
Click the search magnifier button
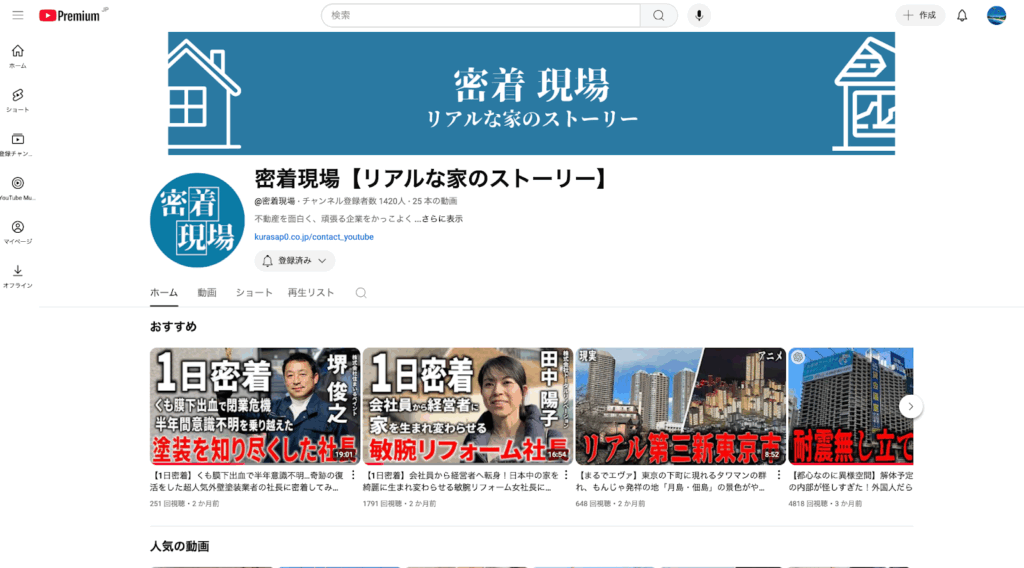[659, 16]
